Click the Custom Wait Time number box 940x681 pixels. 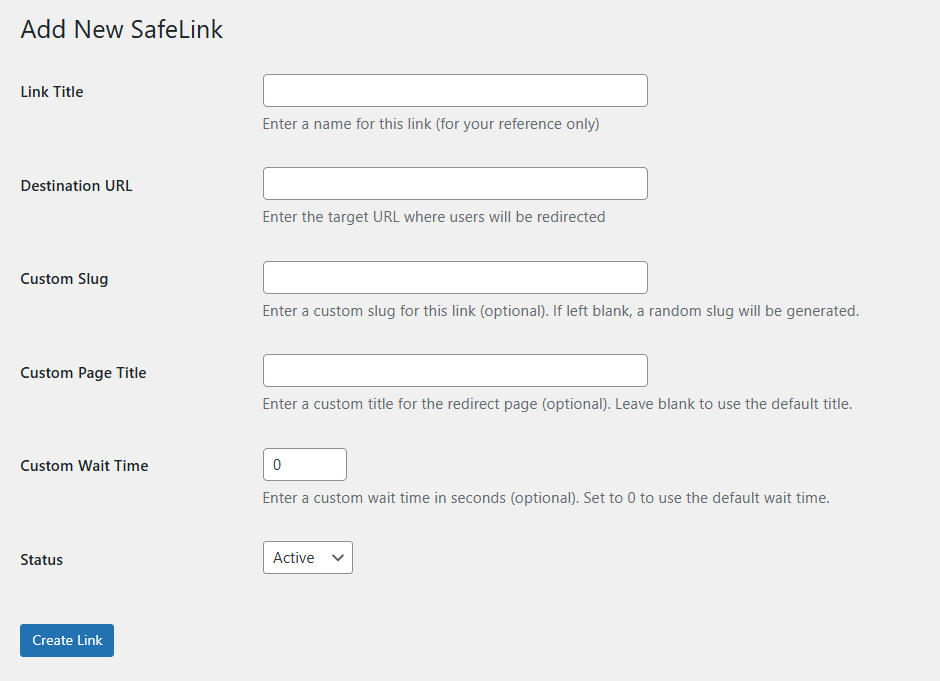coord(305,465)
